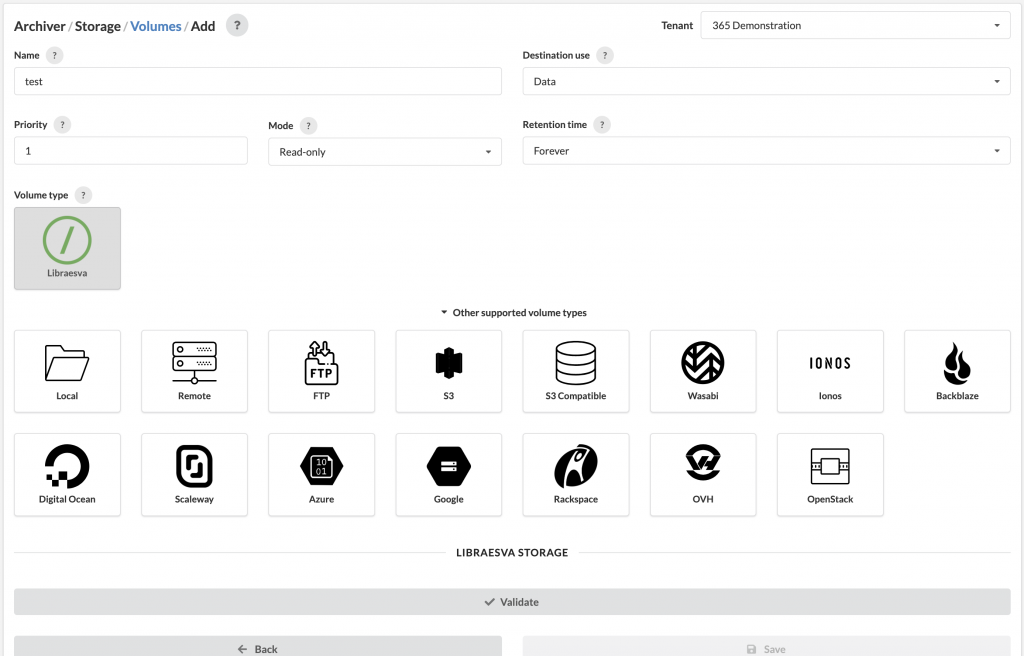Pick the OVH volume type

(x=703, y=475)
